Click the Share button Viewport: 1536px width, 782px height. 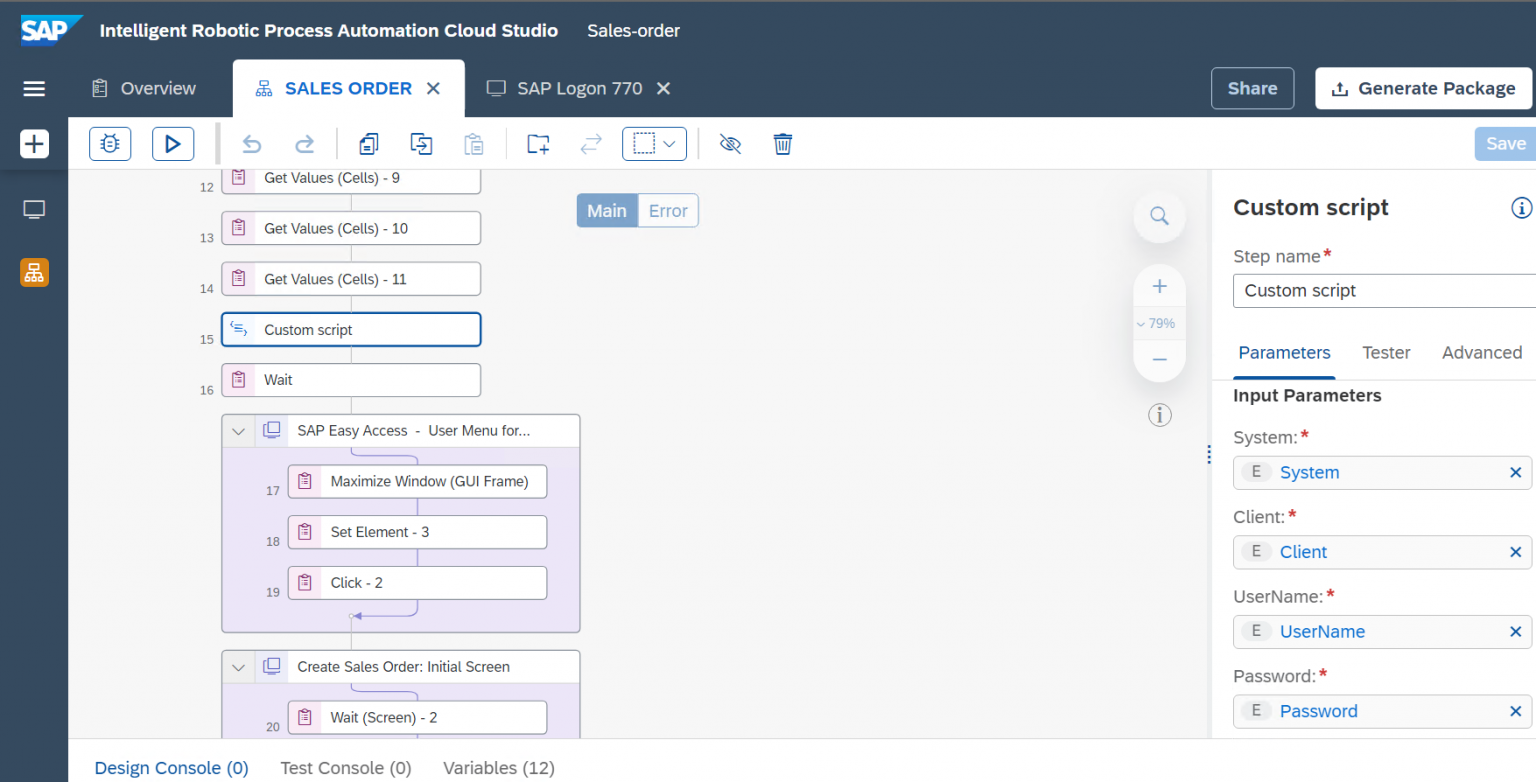(x=1252, y=88)
